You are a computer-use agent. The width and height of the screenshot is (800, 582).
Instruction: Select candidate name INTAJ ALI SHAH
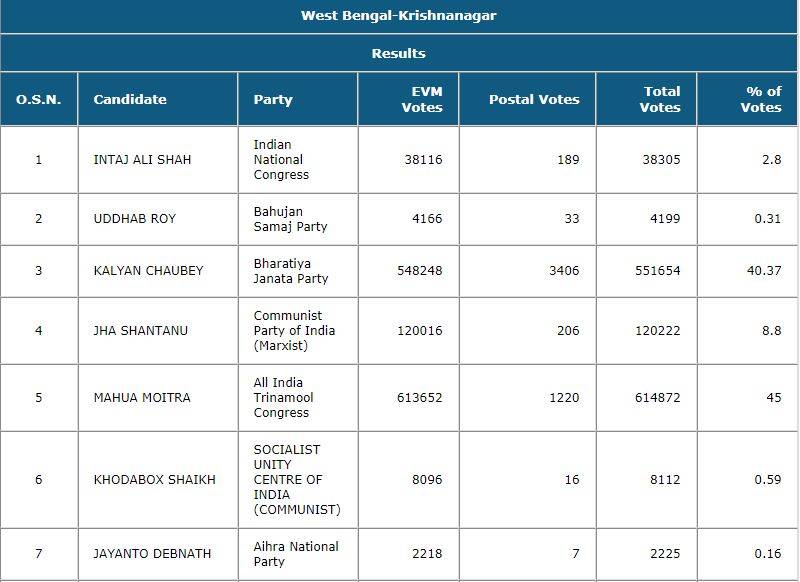coord(142,160)
